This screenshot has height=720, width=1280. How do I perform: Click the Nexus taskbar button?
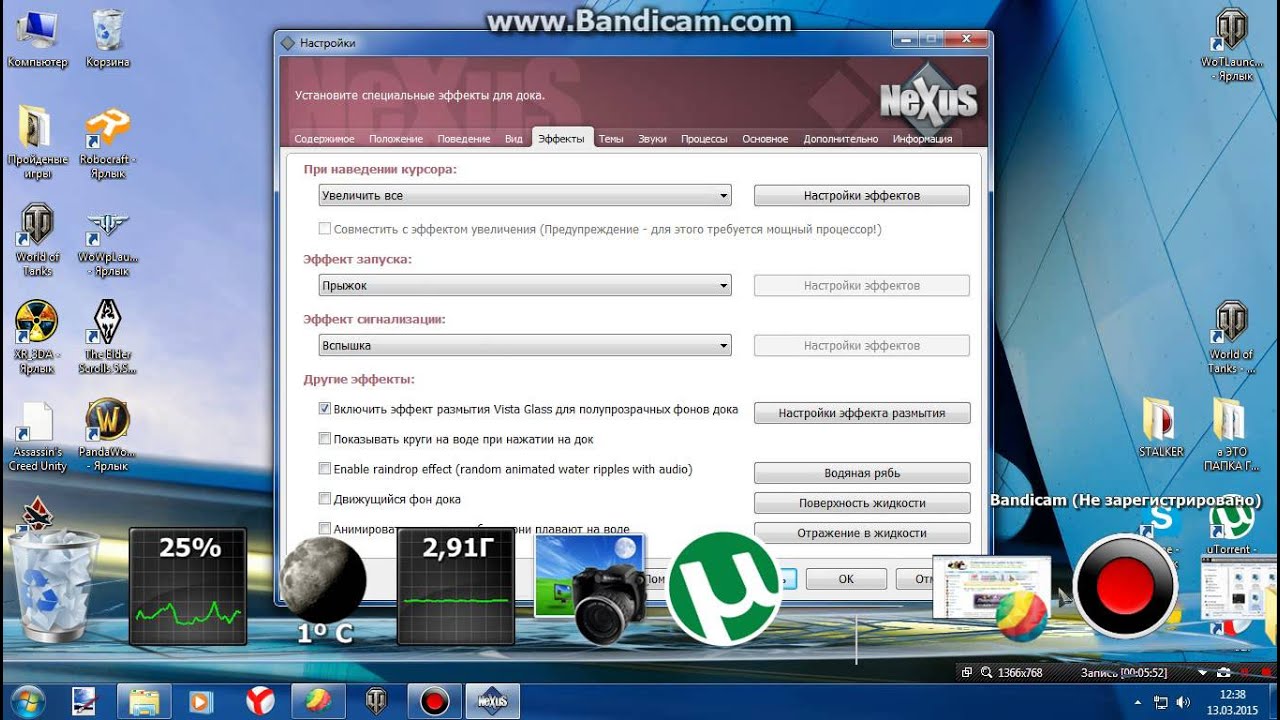pyautogui.click(x=491, y=701)
